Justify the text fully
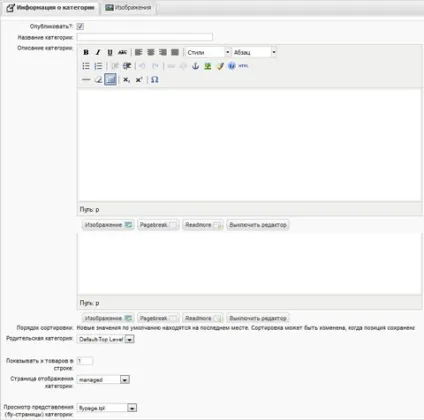 coord(175,52)
